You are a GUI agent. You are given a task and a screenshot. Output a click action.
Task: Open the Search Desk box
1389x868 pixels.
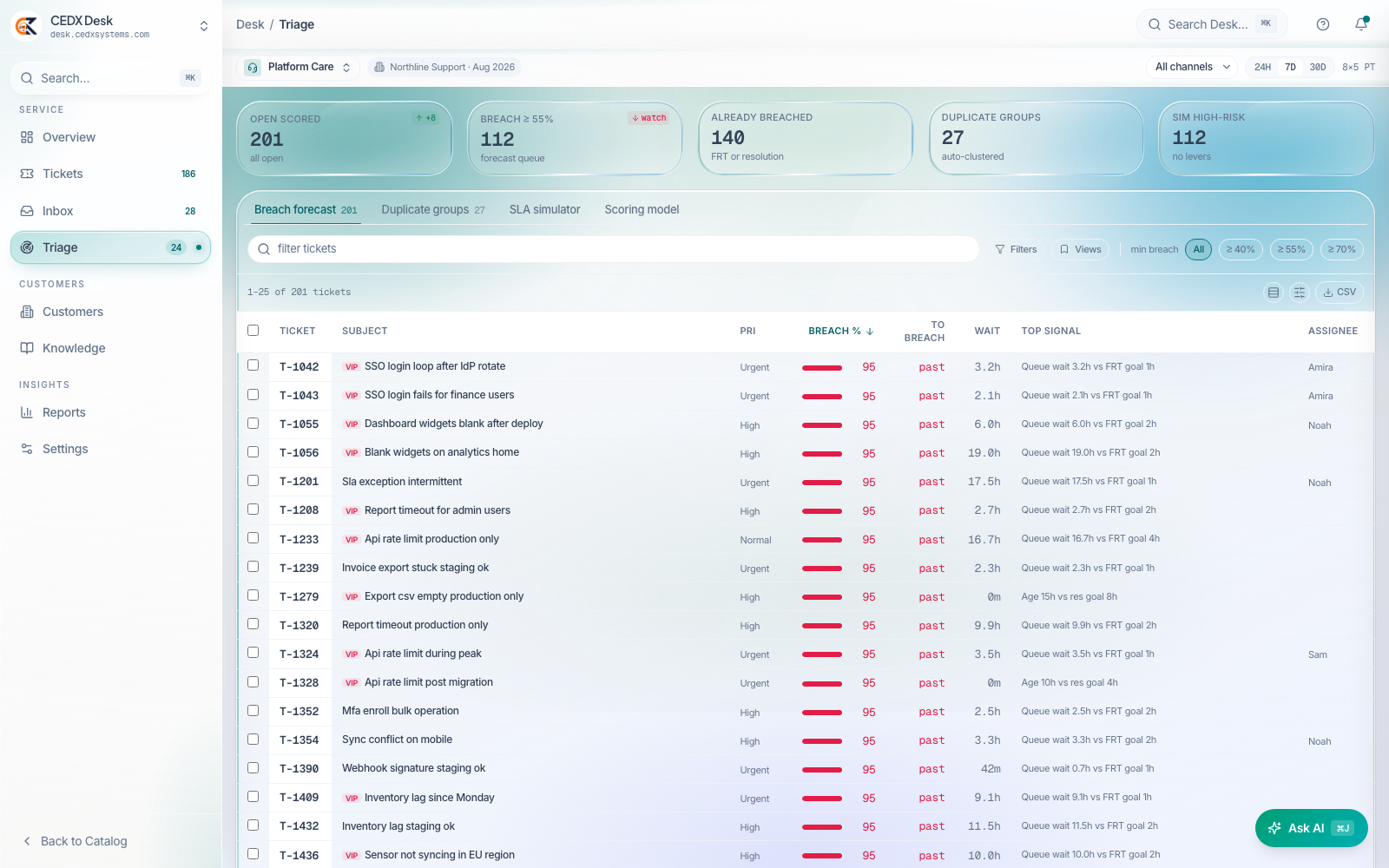pyautogui.click(x=1212, y=24)
